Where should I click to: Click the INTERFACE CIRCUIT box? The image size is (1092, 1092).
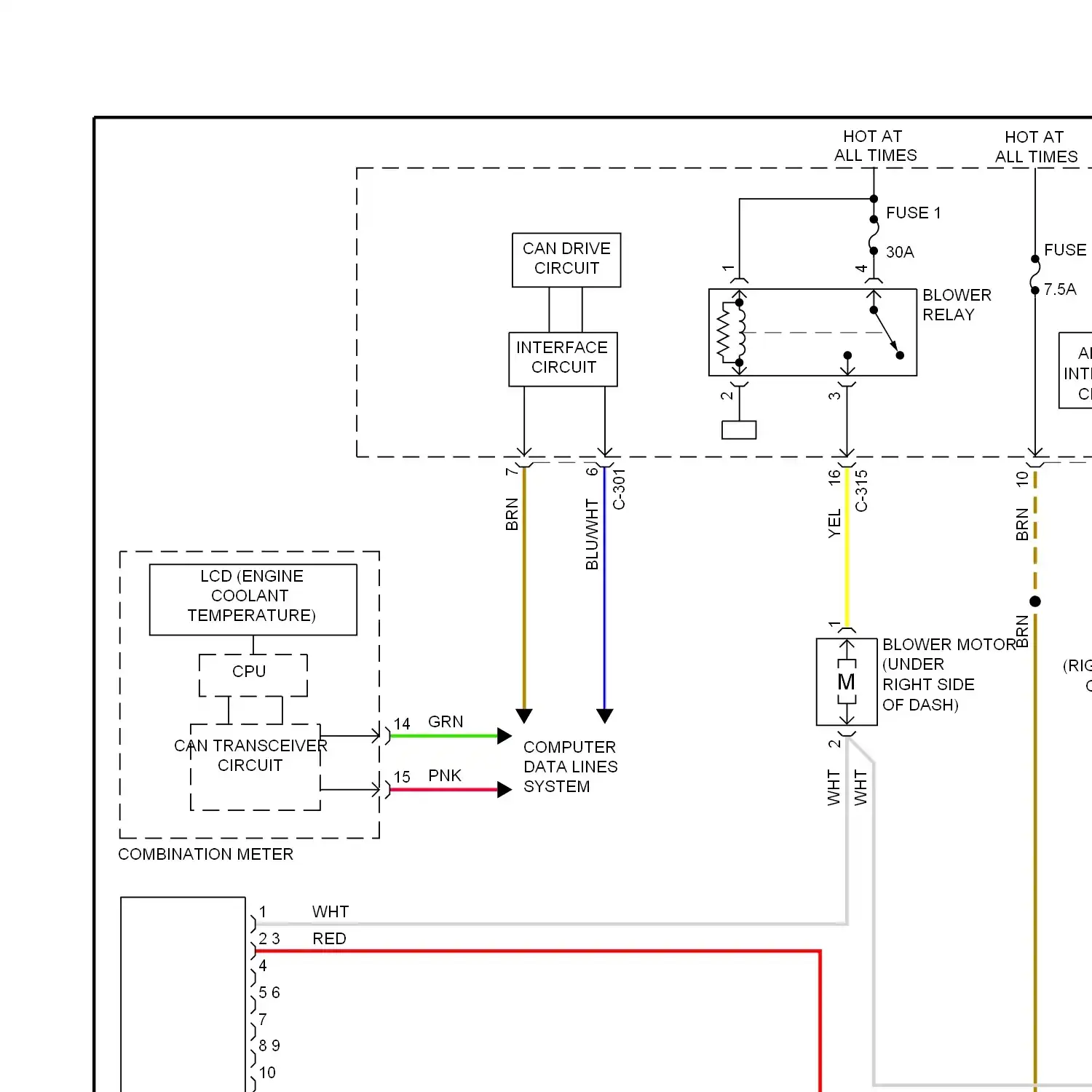pyautogui.click(x=563, y=359)
